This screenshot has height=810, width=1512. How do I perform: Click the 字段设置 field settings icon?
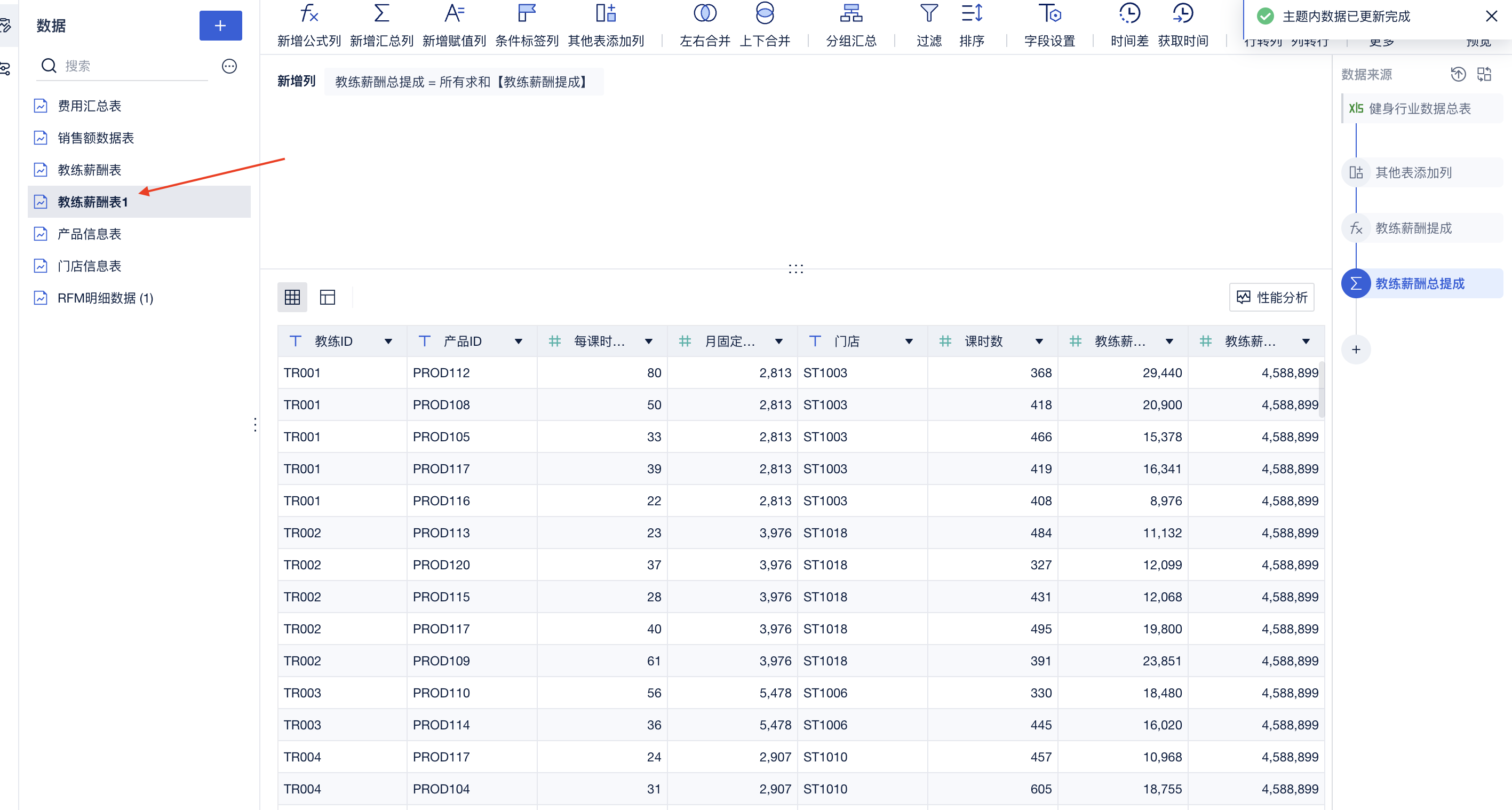(1049, 14)
